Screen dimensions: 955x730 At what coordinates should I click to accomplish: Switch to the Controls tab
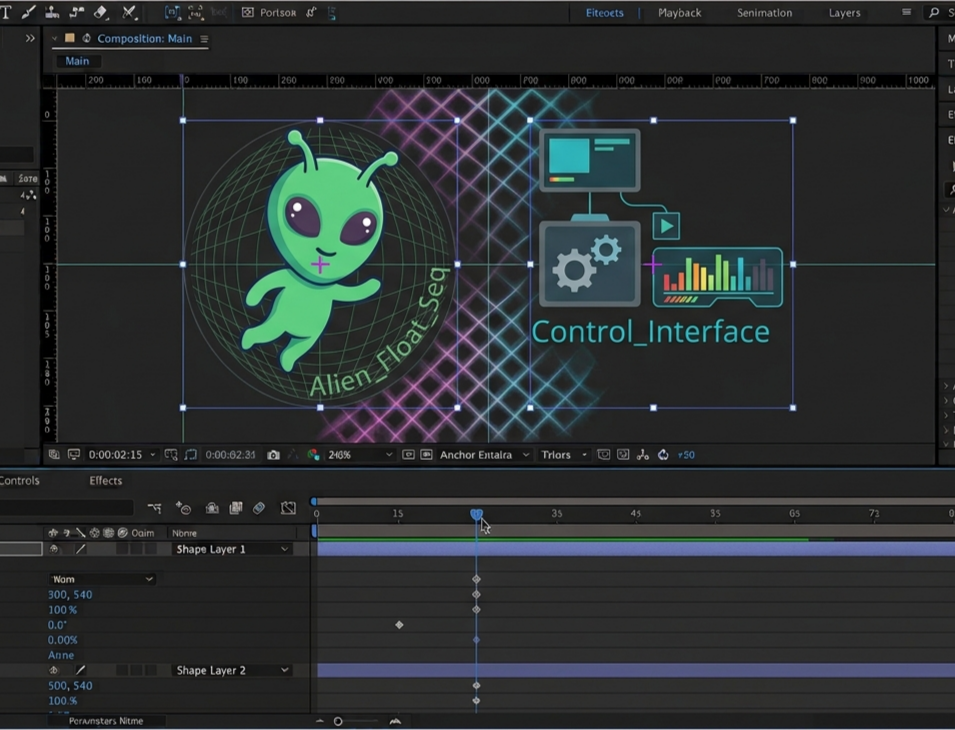19,480
